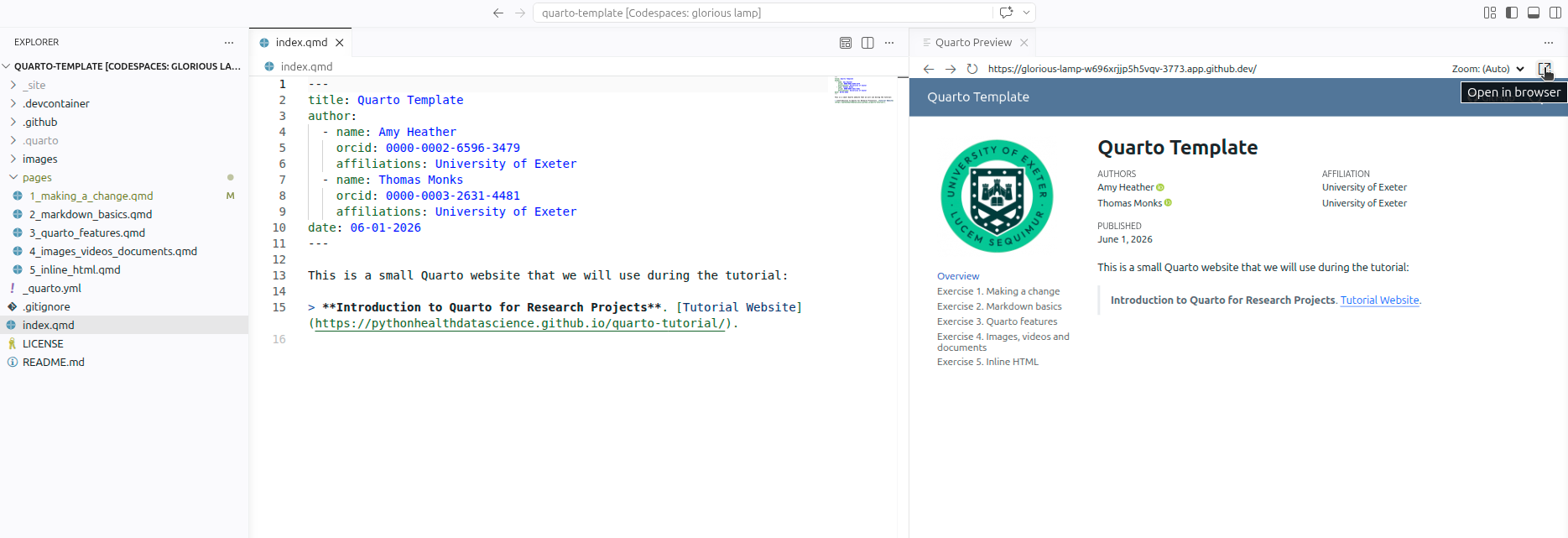Select index.qmd in the explorer
This screenshot has height=538, width=1568.
coord(124,325)
